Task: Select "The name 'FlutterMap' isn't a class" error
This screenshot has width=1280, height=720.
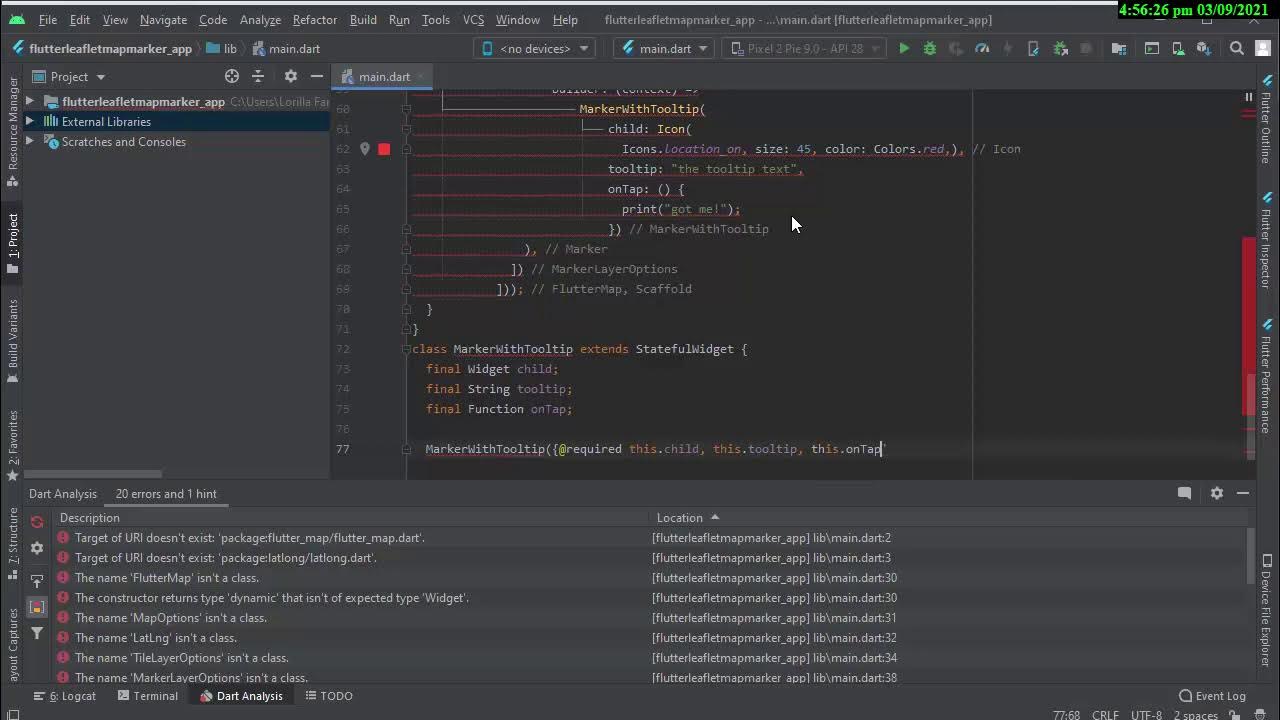Action: click(166, 578)
